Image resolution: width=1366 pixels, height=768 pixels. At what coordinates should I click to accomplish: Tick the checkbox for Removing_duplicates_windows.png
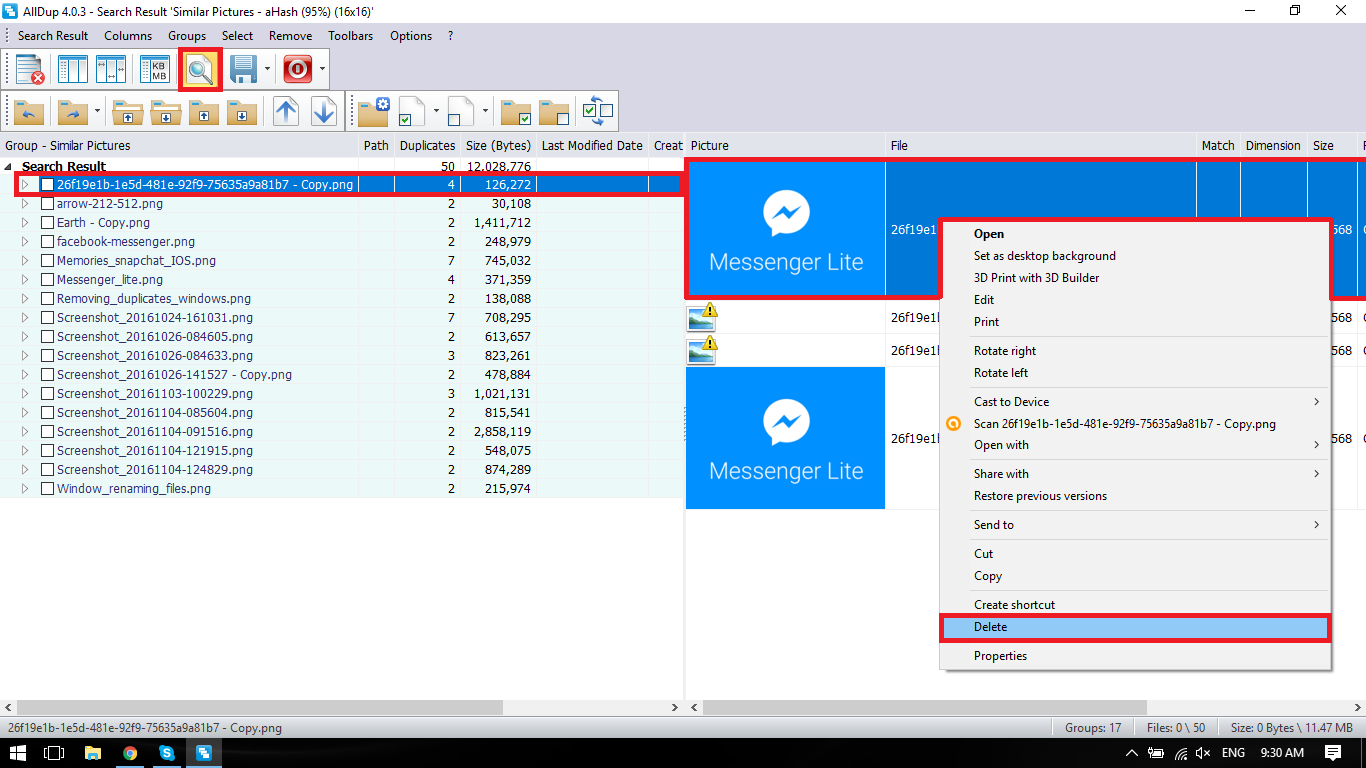click(47, 299)
